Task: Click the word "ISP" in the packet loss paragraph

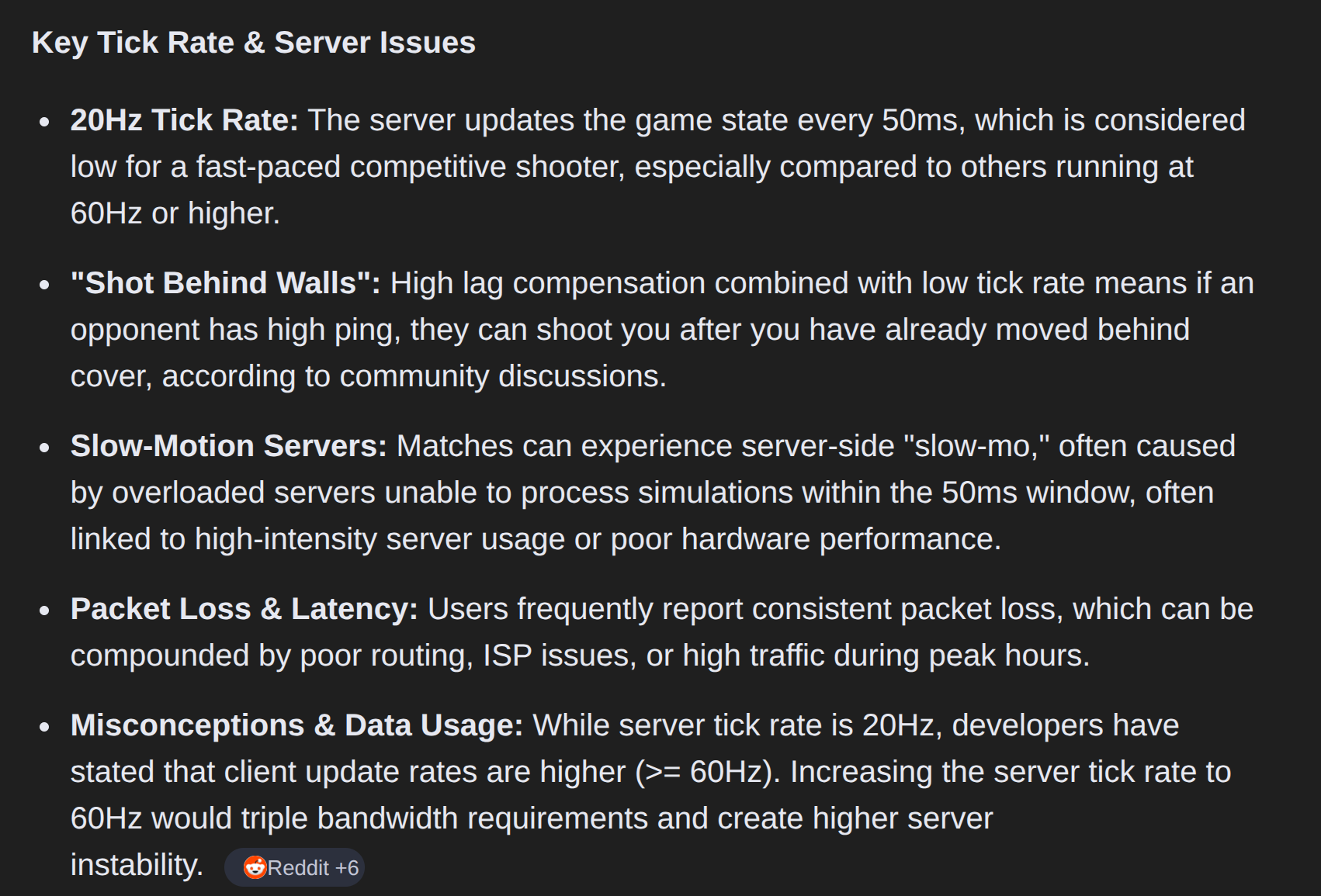Action: click(507, 656)
